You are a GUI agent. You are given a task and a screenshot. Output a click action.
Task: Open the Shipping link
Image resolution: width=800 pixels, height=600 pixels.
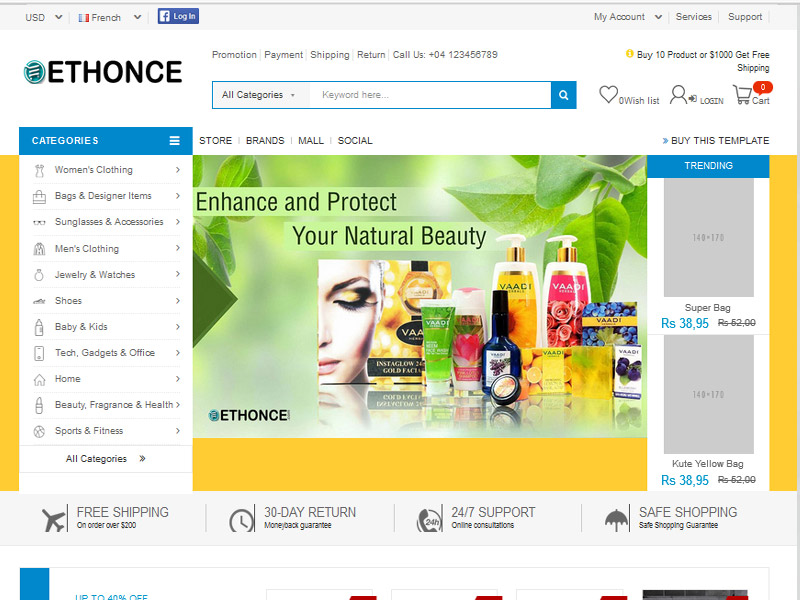[x=330, y=55]
